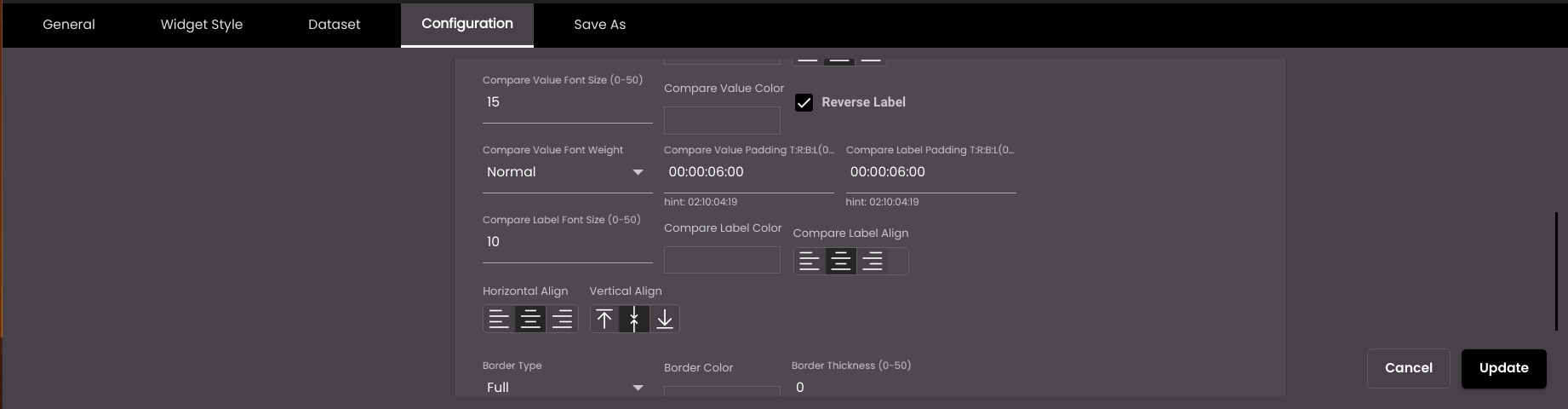1568x409 pixels.
Task: Set Vertical Align to middle
Action: pyautogui.click(x=634, y=320)
